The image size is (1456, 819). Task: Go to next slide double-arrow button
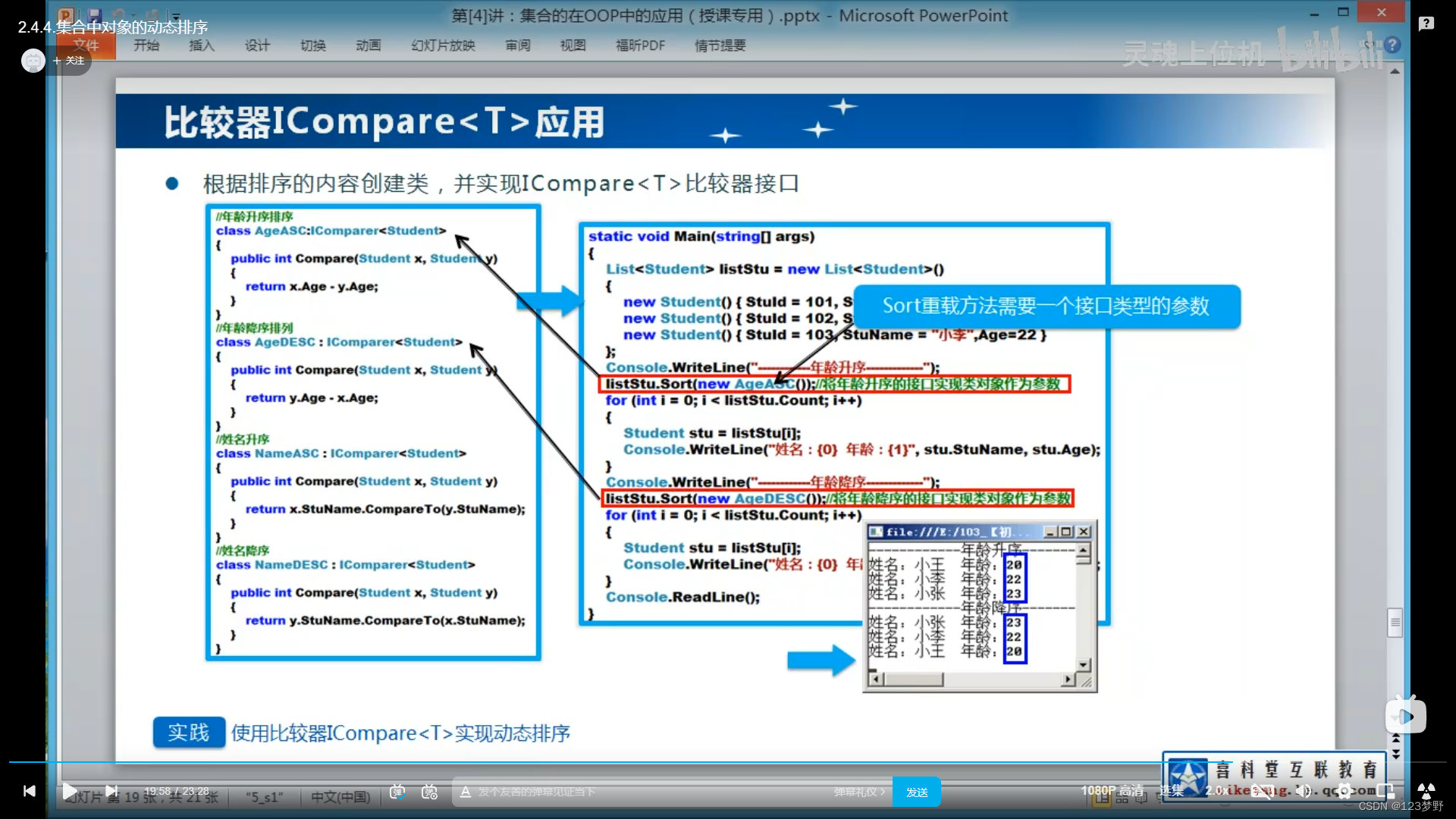pos(1395,754)
